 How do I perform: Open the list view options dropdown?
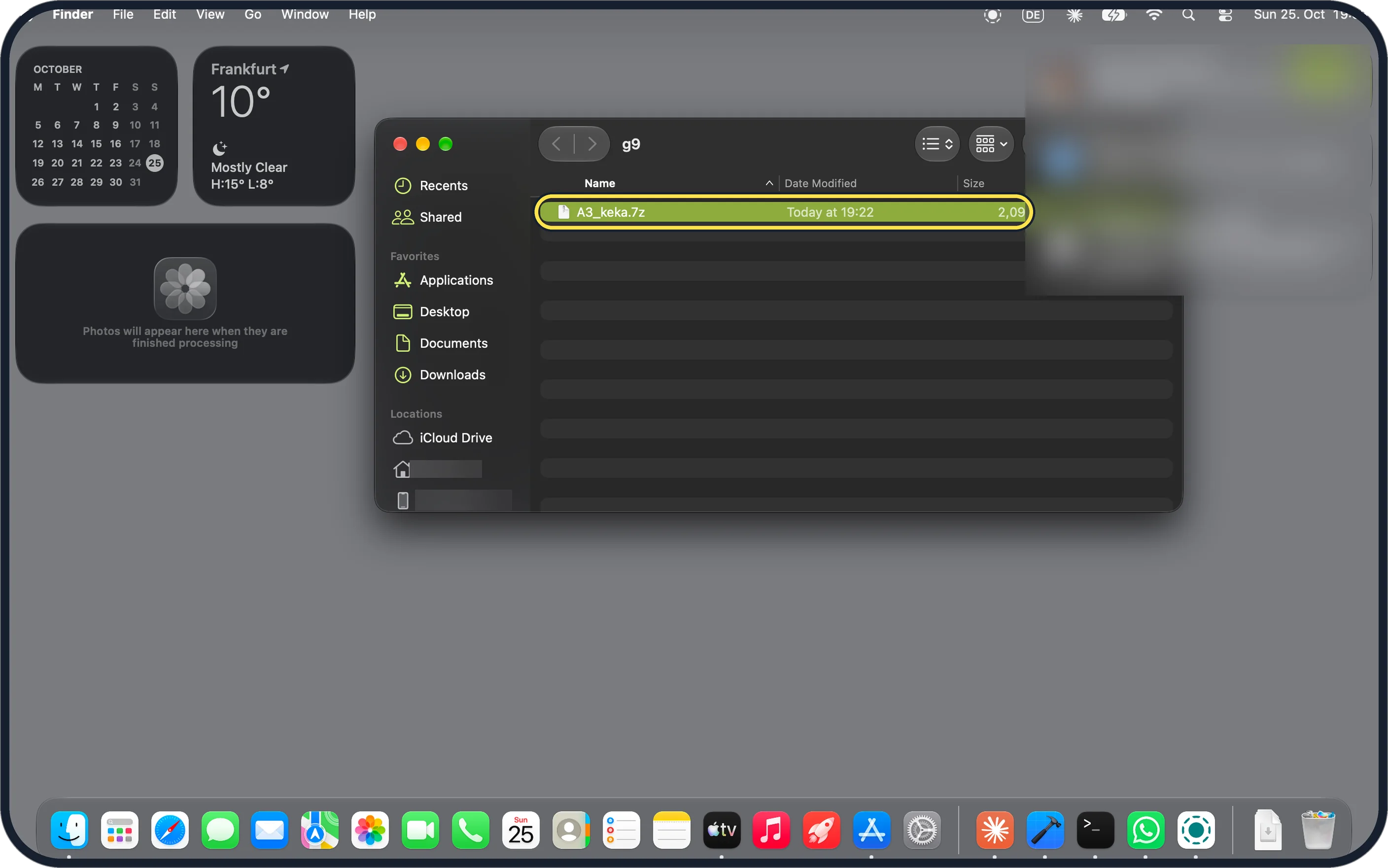pyautogui.click(x=937, y=143)
